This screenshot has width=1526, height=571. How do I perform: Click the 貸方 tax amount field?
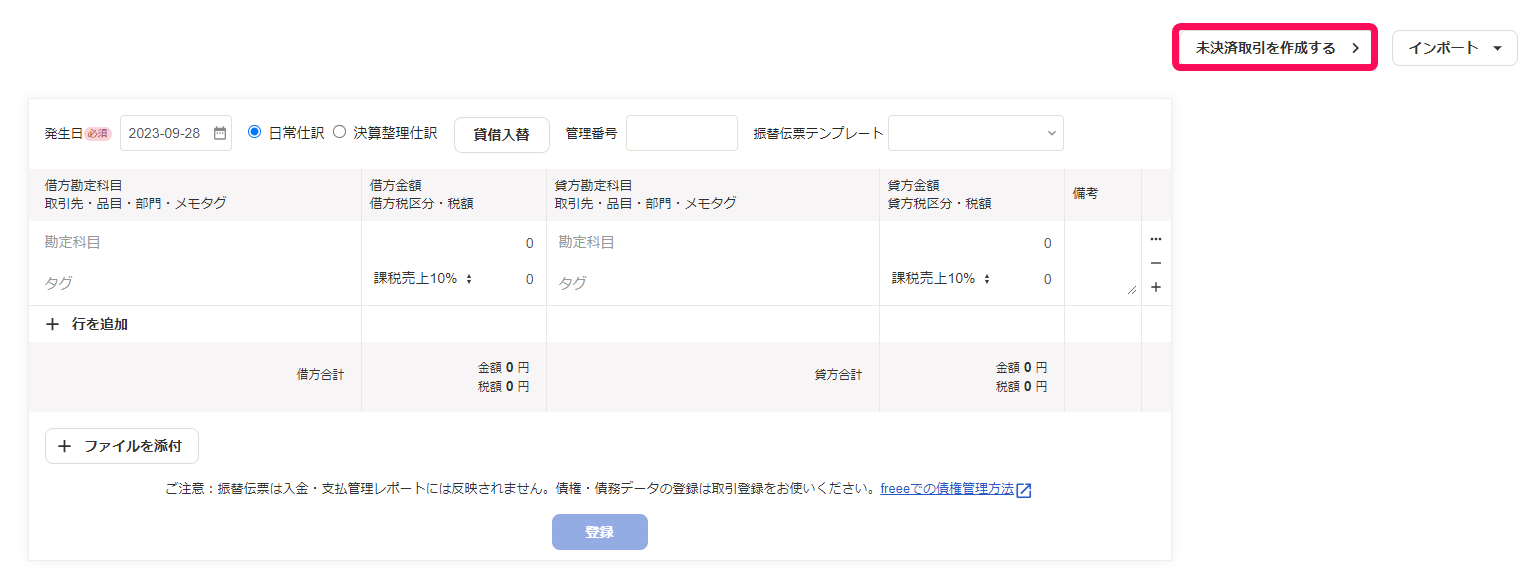(x=1030, y=279)
